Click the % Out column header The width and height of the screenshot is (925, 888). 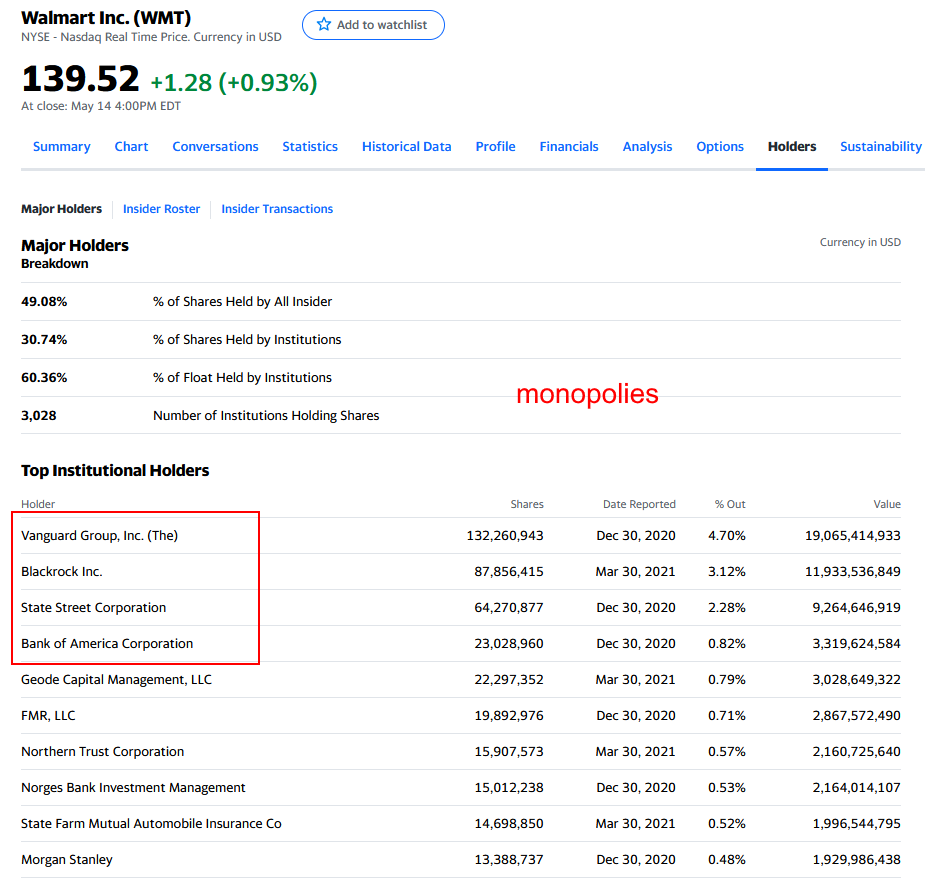(x=730, y=504)
